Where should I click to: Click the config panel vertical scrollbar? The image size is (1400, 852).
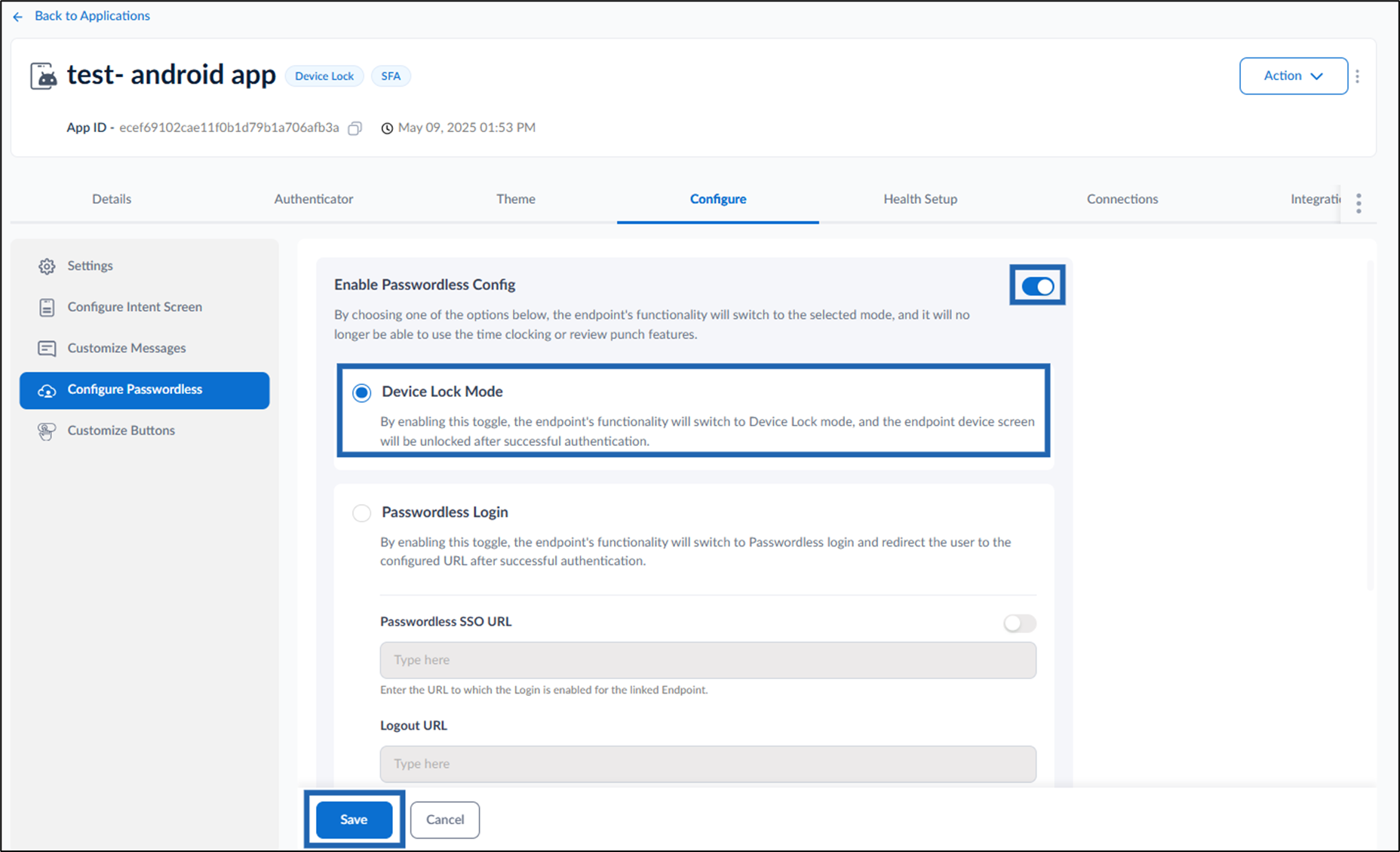coord(1370,425)
